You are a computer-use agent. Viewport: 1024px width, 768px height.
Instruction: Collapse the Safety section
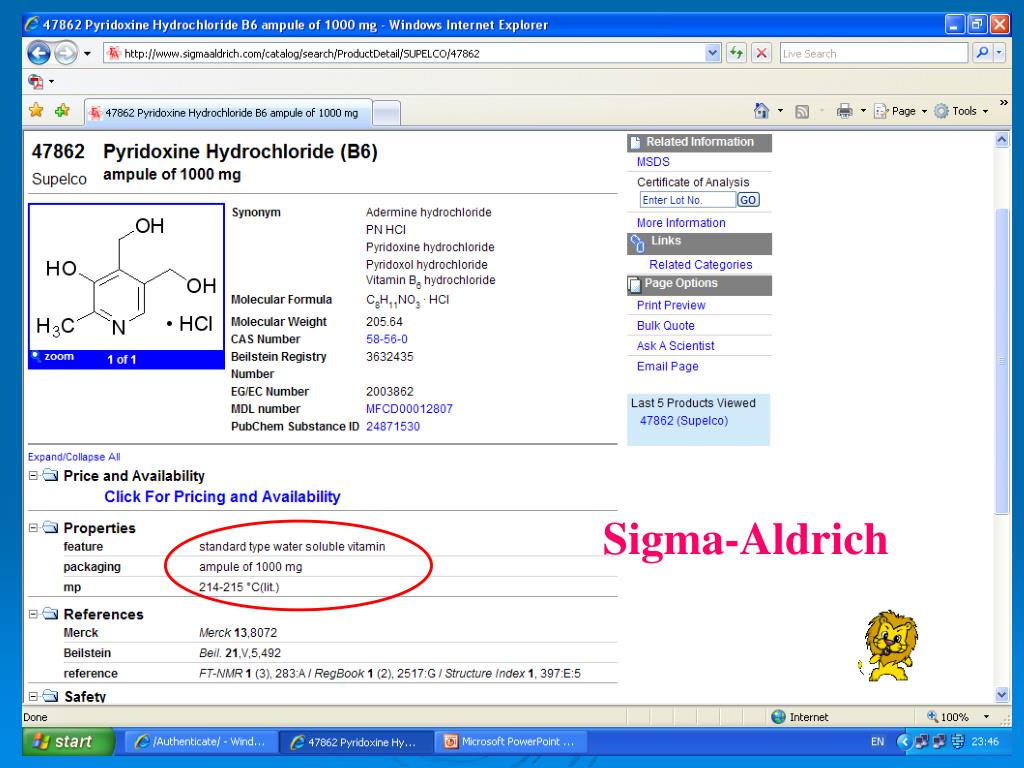(33, 696)
